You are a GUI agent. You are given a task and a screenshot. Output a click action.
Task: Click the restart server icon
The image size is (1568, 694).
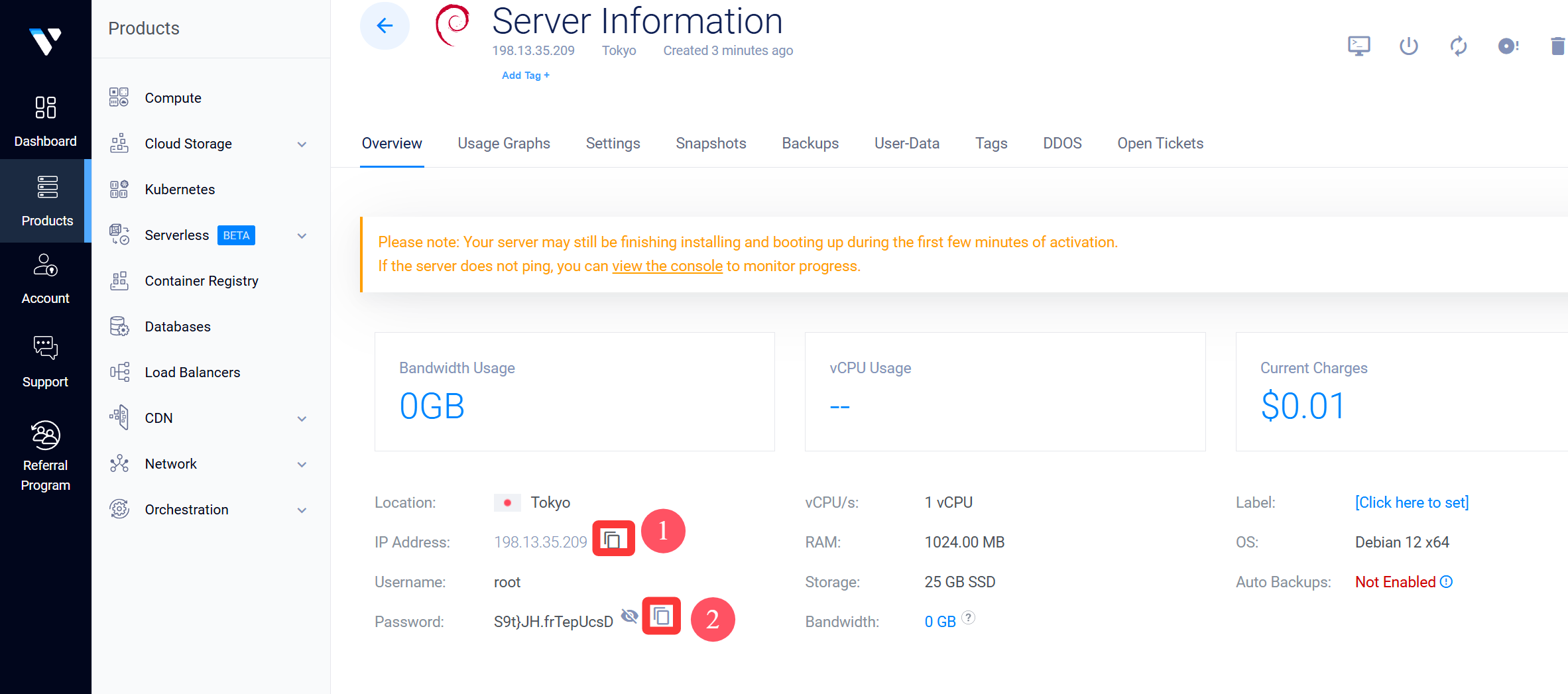(x=1458, y=46)
